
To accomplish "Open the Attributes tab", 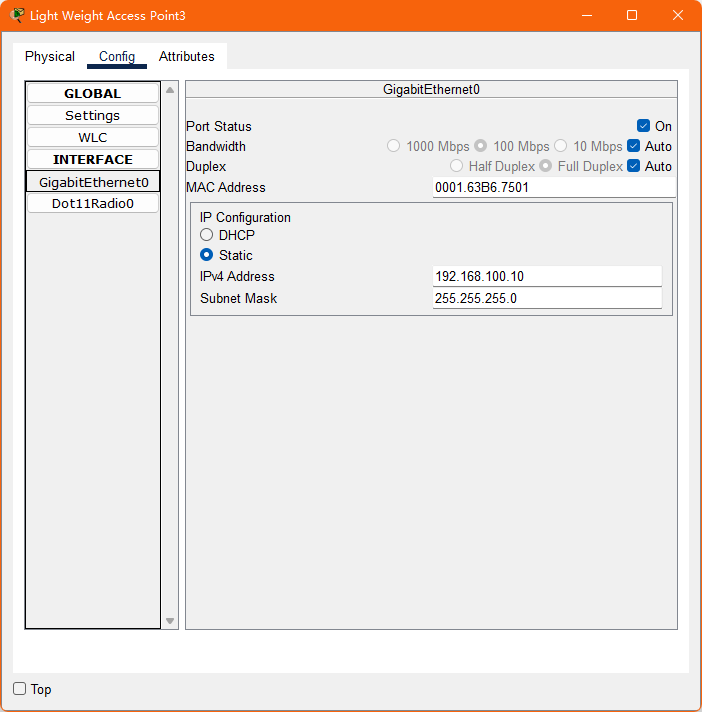I will (187, 56).
